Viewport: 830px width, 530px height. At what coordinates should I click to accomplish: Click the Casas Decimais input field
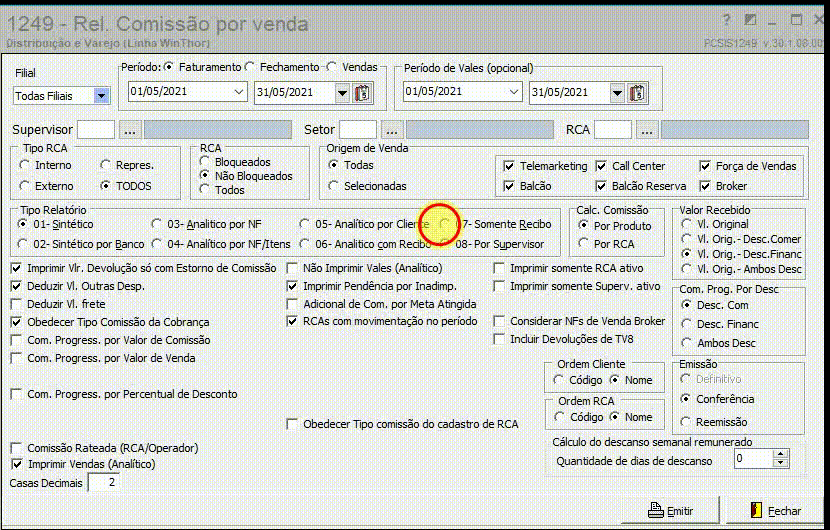click(103, 482)
